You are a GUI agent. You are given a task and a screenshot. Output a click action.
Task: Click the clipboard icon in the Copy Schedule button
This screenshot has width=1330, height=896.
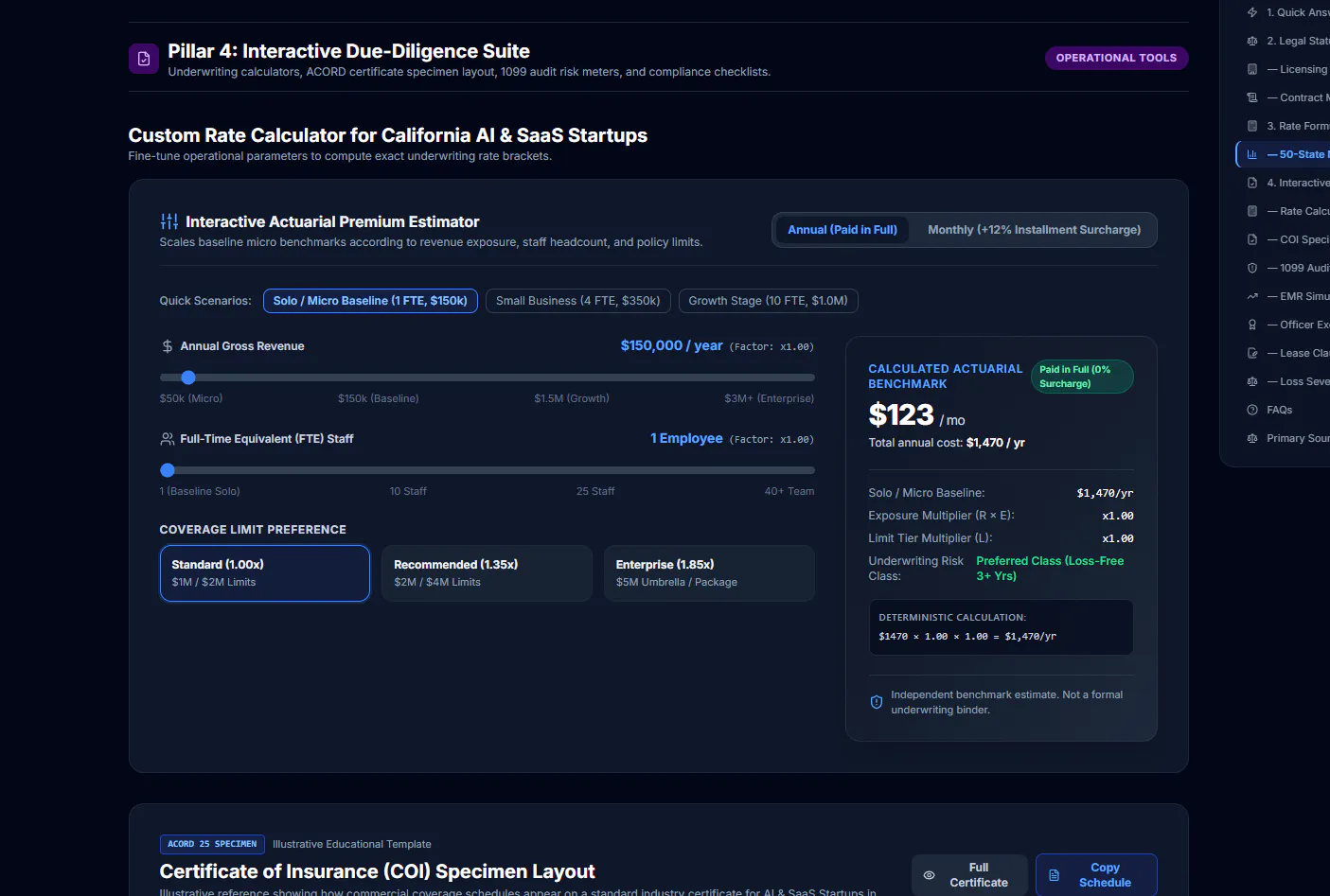pos(1054,875)
